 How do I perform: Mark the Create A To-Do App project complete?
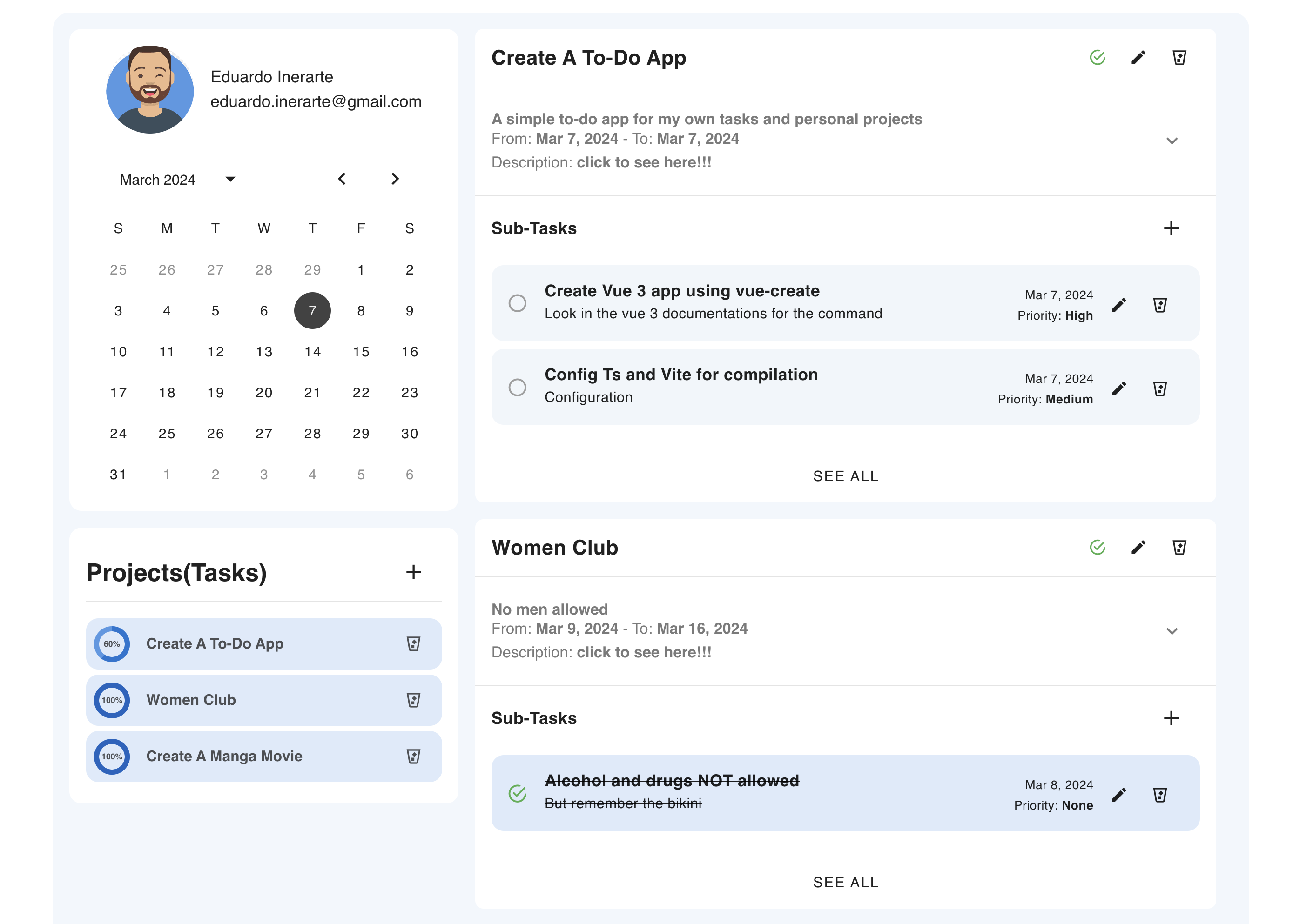[x=1097, y=58]
